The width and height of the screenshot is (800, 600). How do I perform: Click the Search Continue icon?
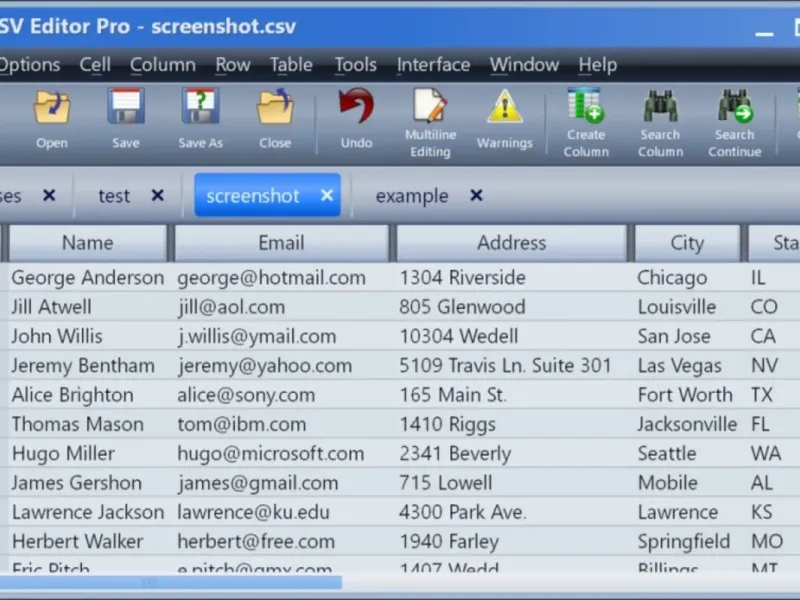pyautogui.click(x=735, y=106)
